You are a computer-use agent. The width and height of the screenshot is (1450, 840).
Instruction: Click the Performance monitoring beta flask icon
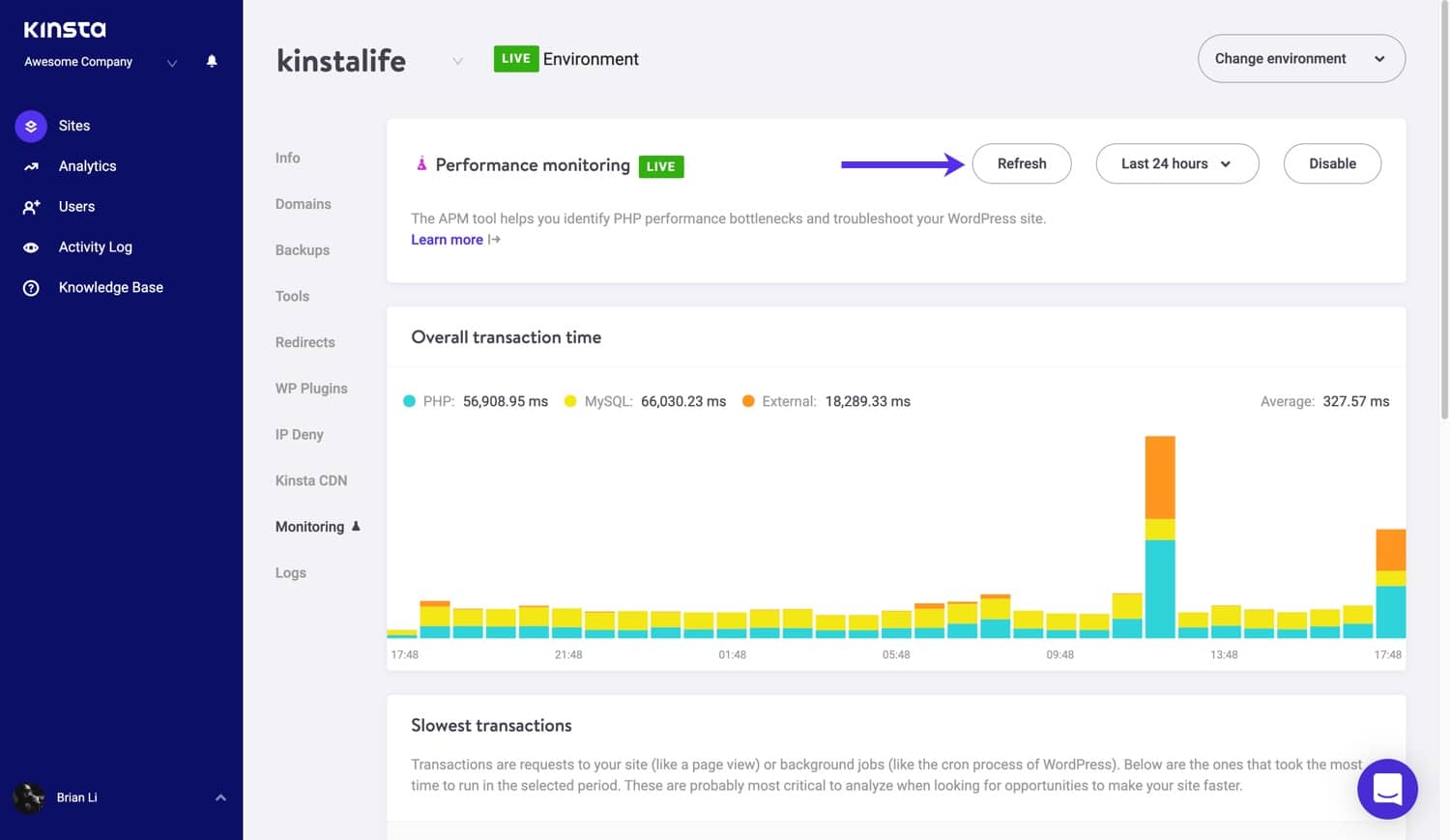click(421, 164)
